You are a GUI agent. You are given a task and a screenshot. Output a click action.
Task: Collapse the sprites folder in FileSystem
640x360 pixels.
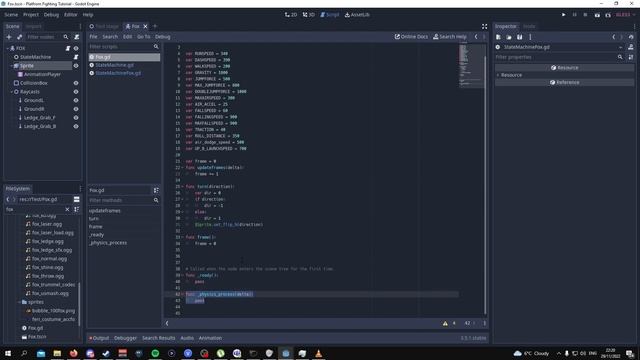click(x=19, y=302)
